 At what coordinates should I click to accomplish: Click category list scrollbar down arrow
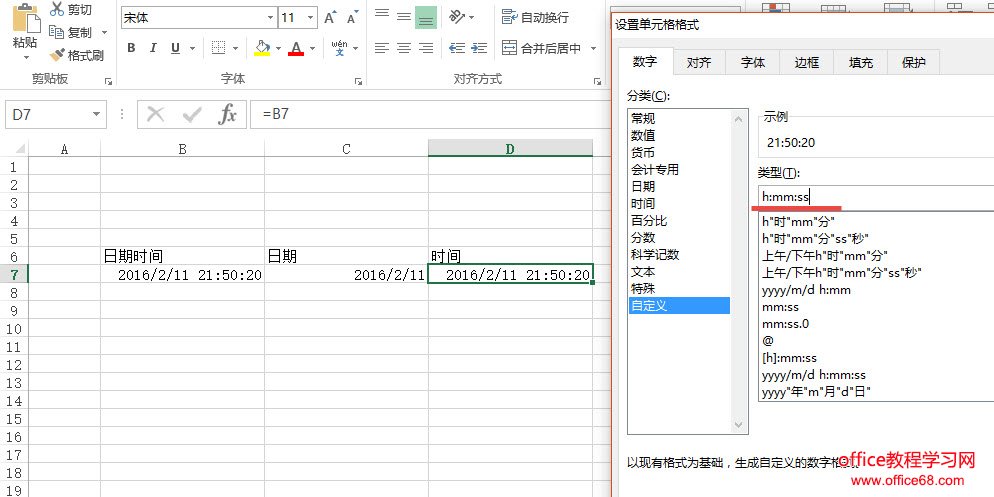point(739,425)
